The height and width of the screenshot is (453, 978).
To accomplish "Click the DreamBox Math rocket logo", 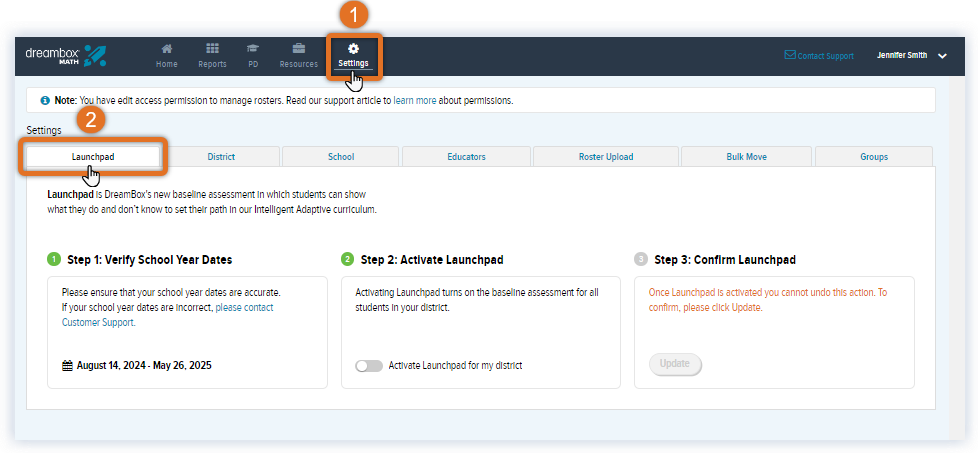I will [x=95, y=56].
